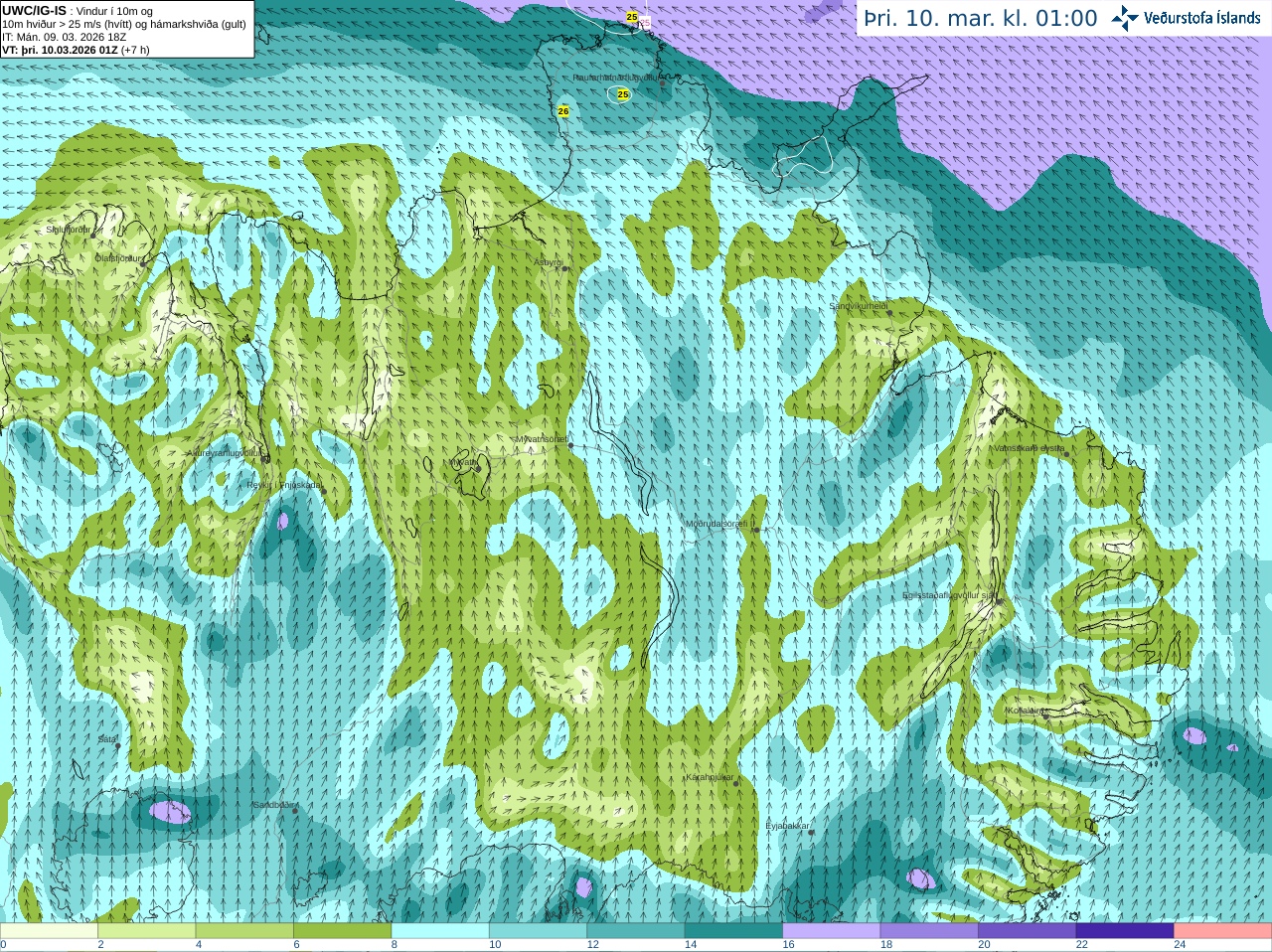
Task: Click the Sandbúðir station label
Action: click(272, 805)
